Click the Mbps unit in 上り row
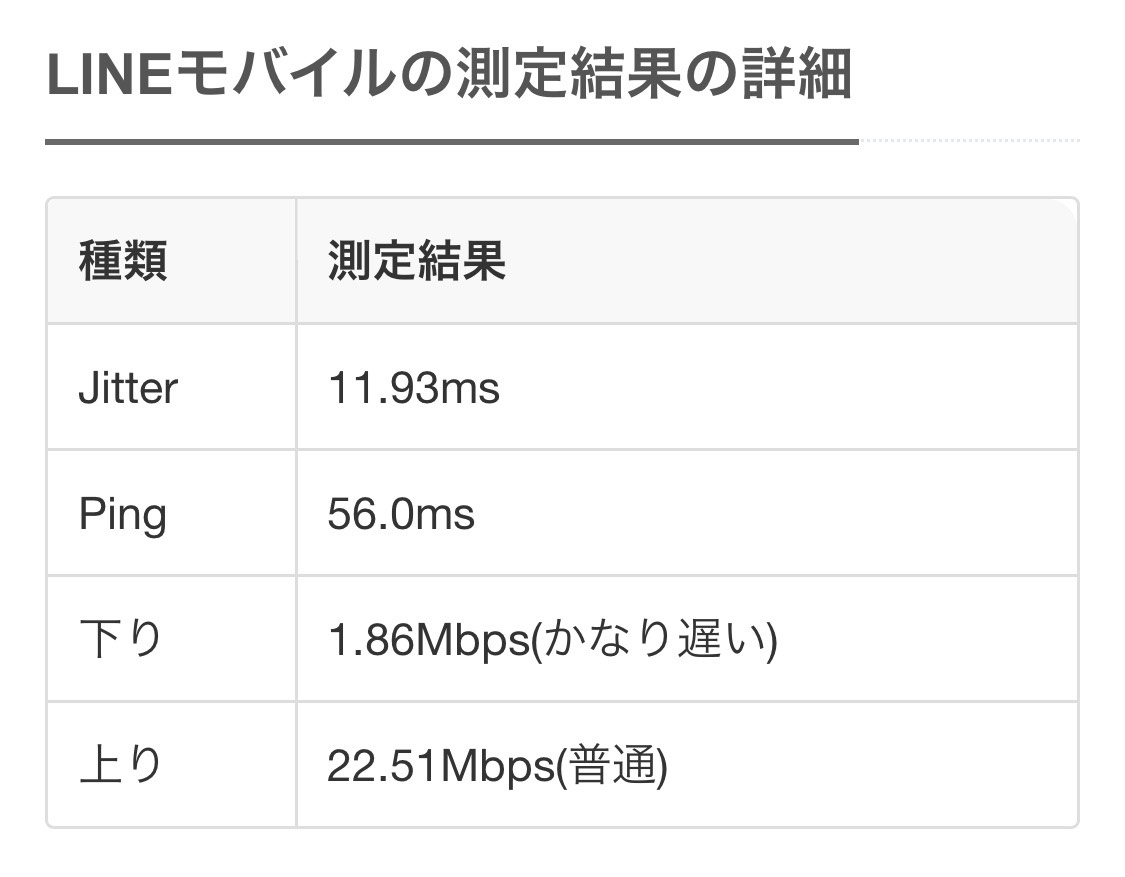 click(x=498, y=766)
